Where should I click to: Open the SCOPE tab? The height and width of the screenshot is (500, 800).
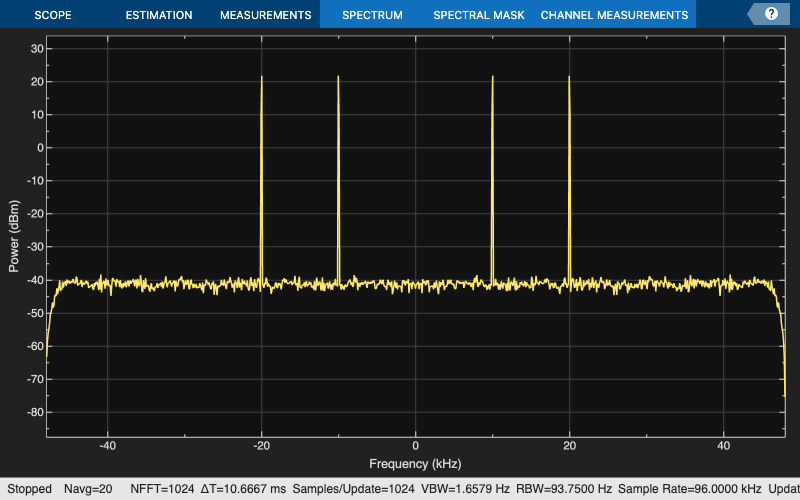pyautogui.click(x=53, y=15)
